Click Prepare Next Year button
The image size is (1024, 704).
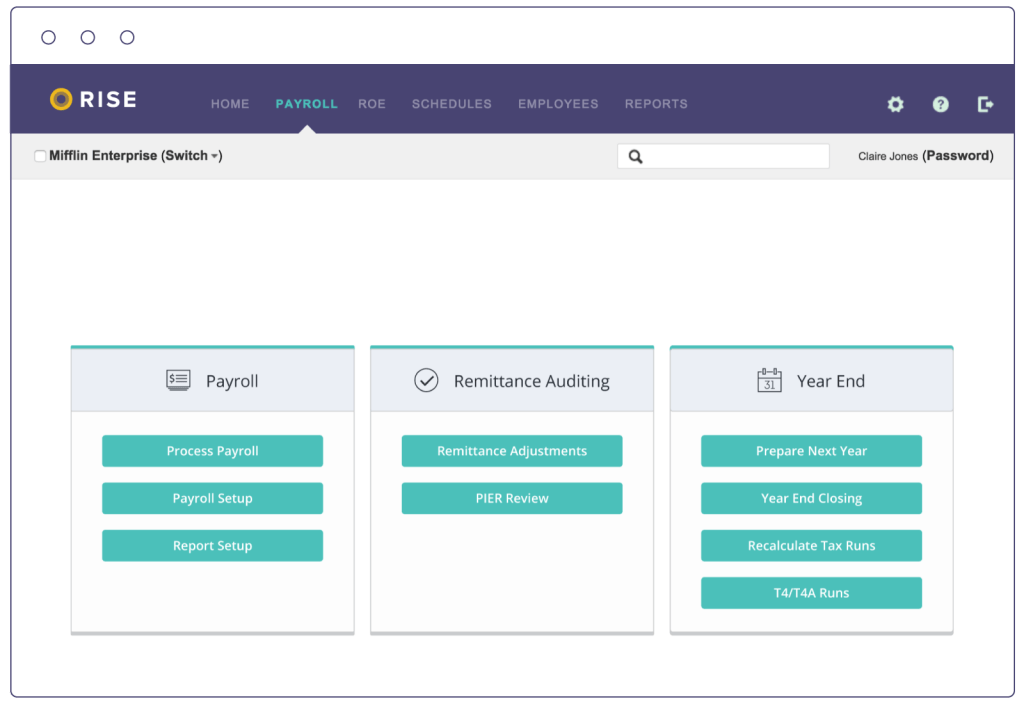point(811,451)
